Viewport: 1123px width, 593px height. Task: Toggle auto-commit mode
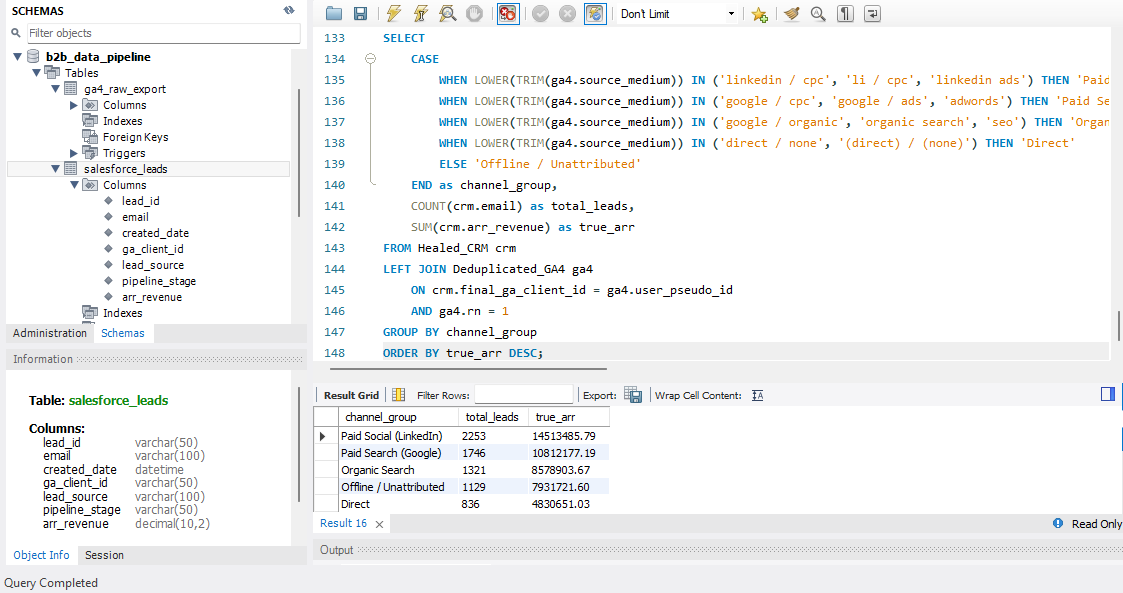click(595, 14)
